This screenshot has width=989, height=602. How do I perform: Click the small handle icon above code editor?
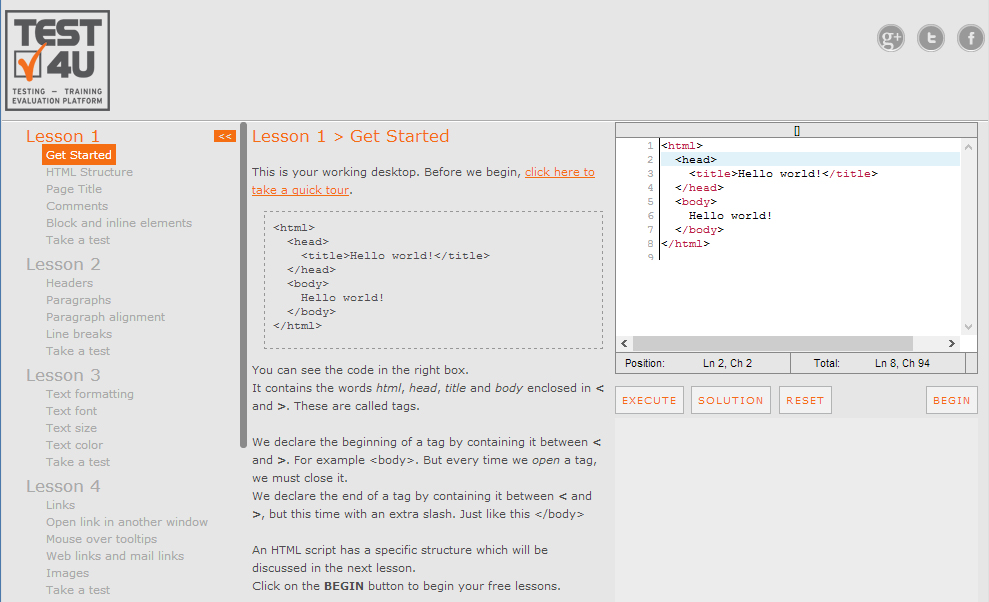[x=796, y=130]
